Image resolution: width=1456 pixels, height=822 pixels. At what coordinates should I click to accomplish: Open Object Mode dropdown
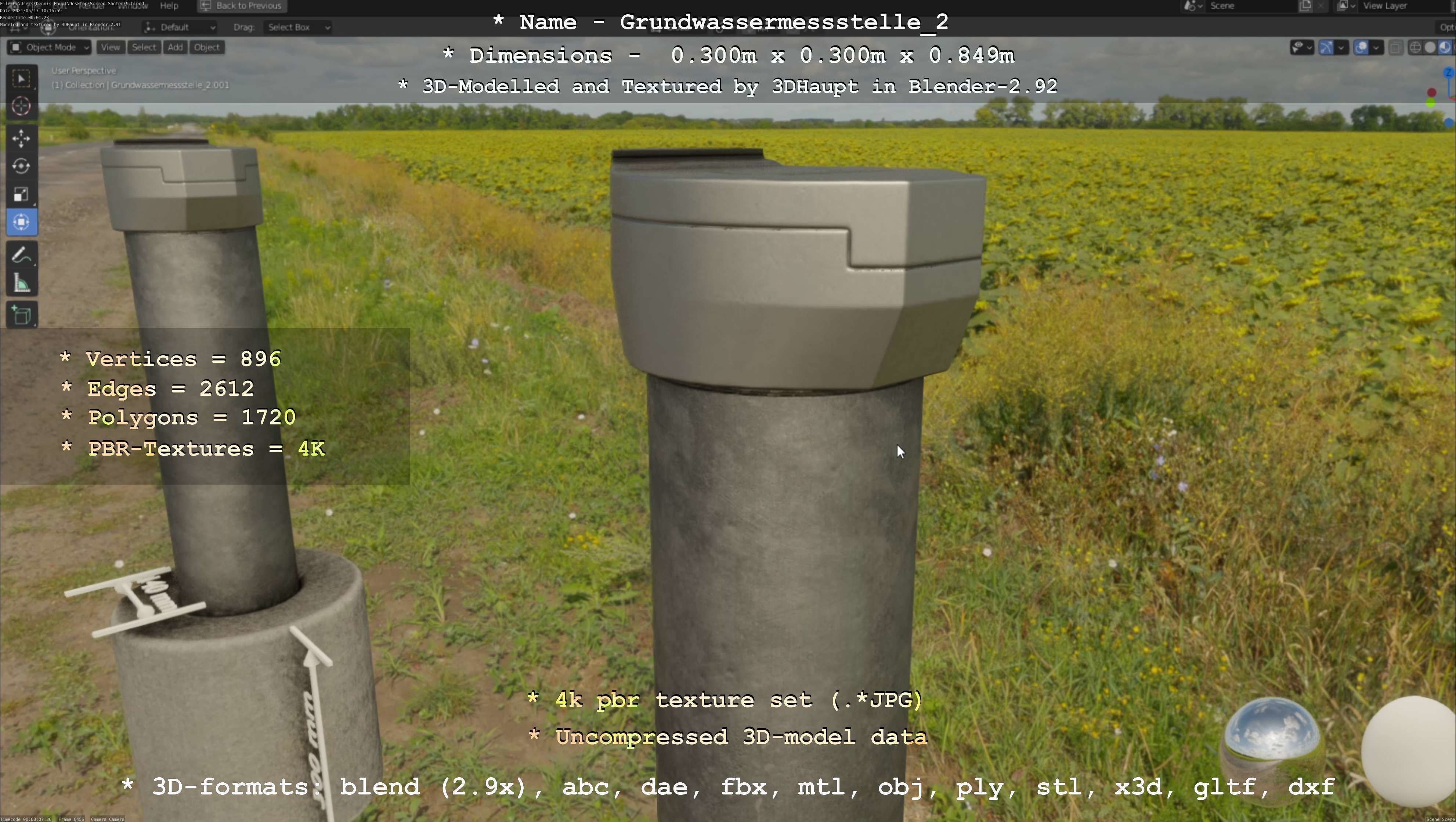click(x=49, y=47)
